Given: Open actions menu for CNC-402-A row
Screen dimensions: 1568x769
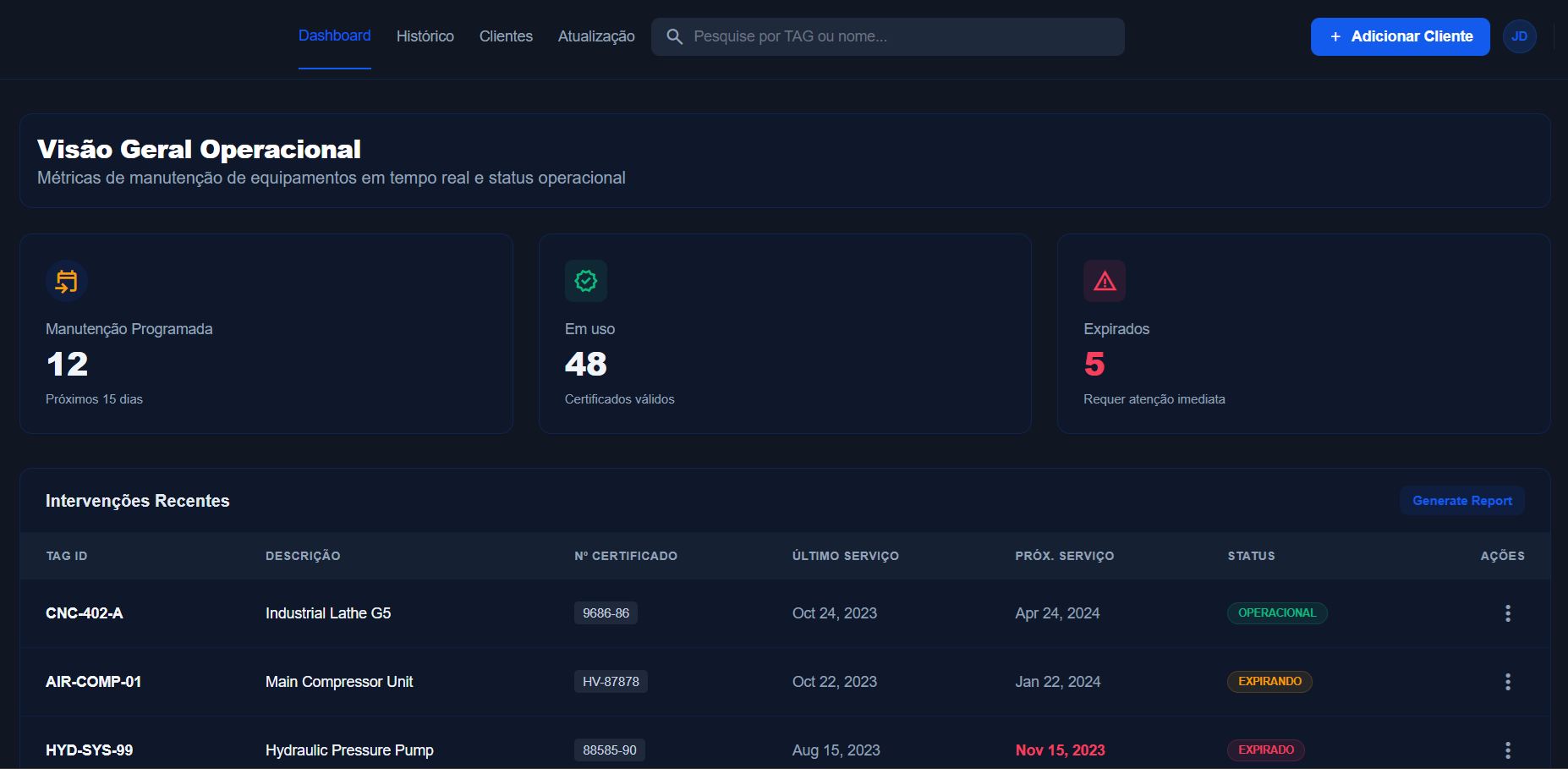Looking at the screenshot, I should 1507,613.
